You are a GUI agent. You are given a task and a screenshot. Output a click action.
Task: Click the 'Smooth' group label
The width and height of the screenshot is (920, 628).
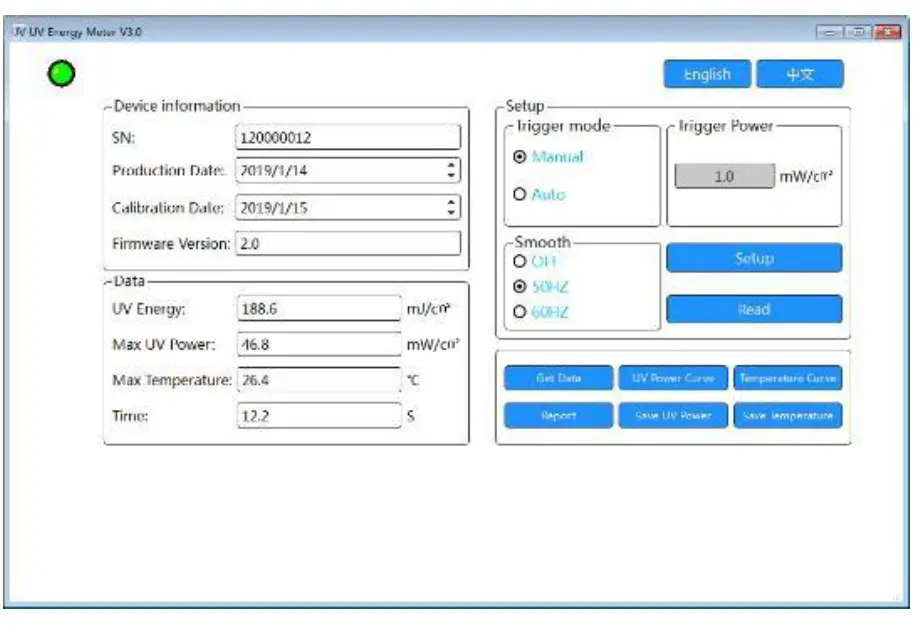(x=542, y=241)
